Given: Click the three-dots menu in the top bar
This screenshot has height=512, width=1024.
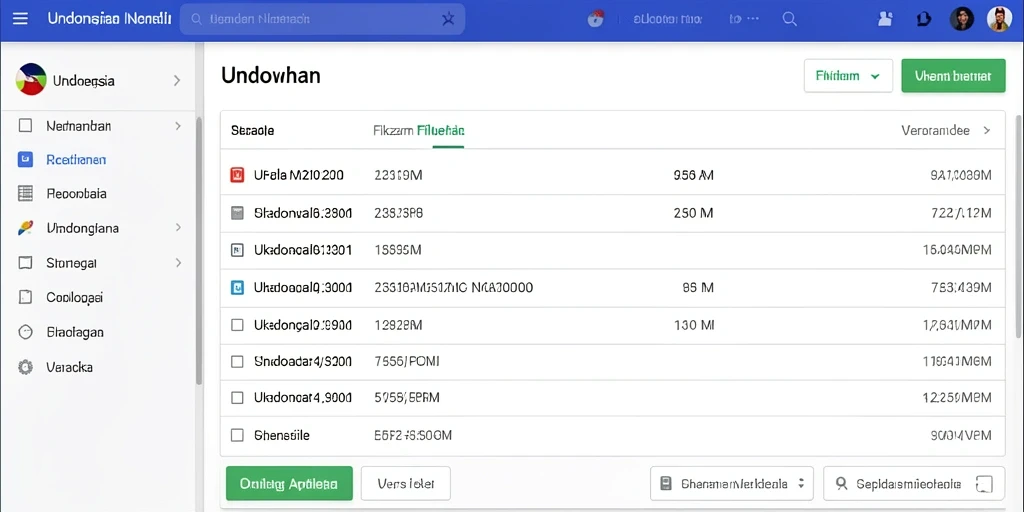Looking at the screenshot, I should point(752,20).
